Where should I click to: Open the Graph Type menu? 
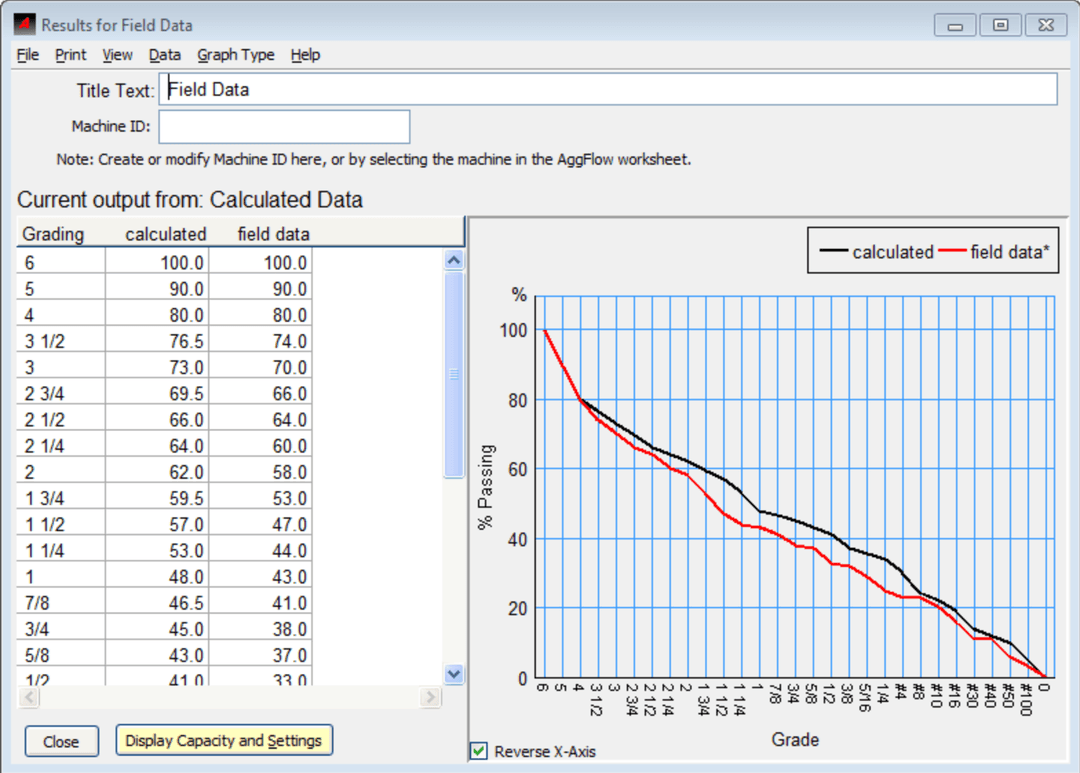click(x=236, y=55)
